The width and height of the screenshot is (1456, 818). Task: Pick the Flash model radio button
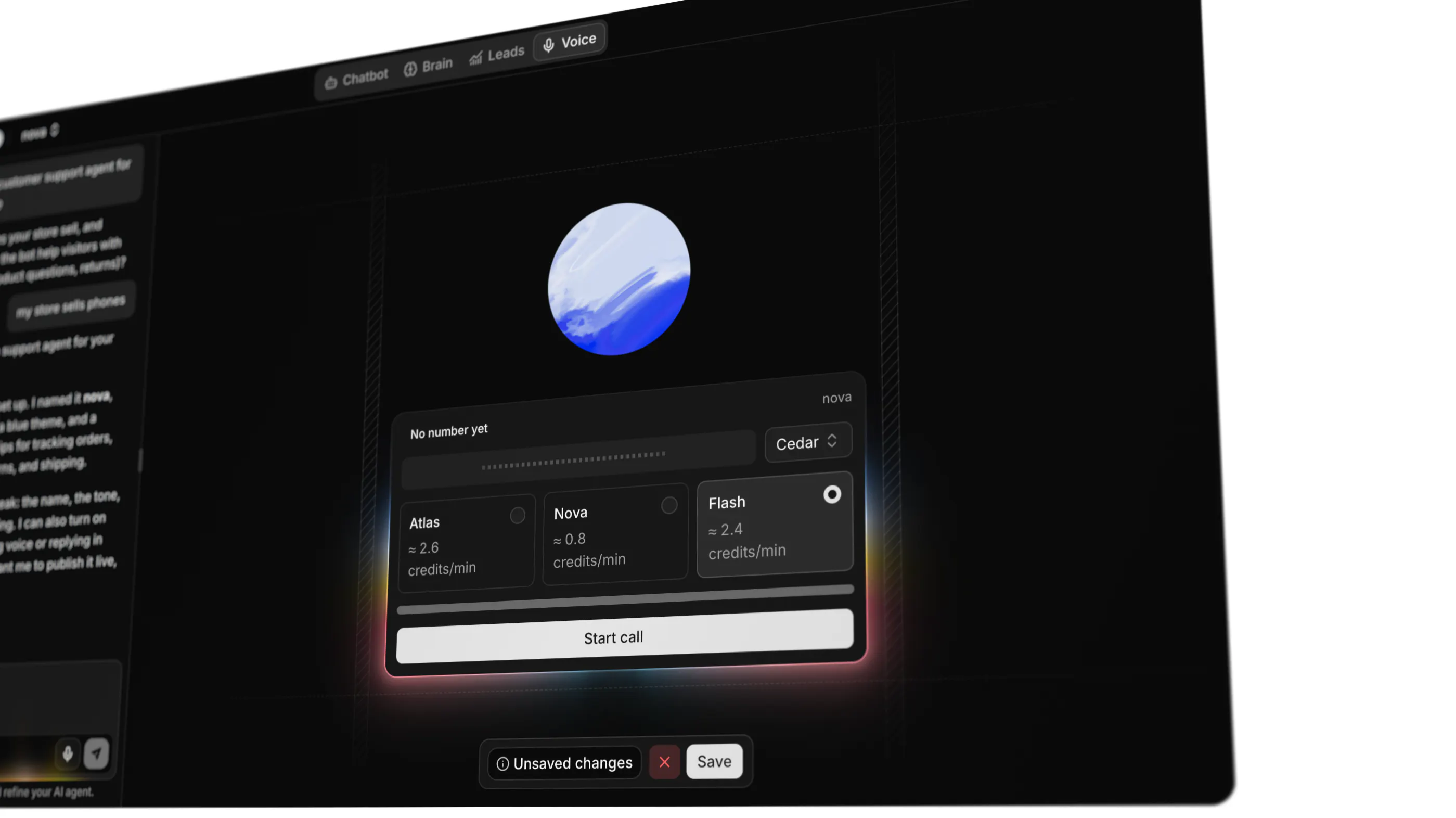(x=832, y=495)
